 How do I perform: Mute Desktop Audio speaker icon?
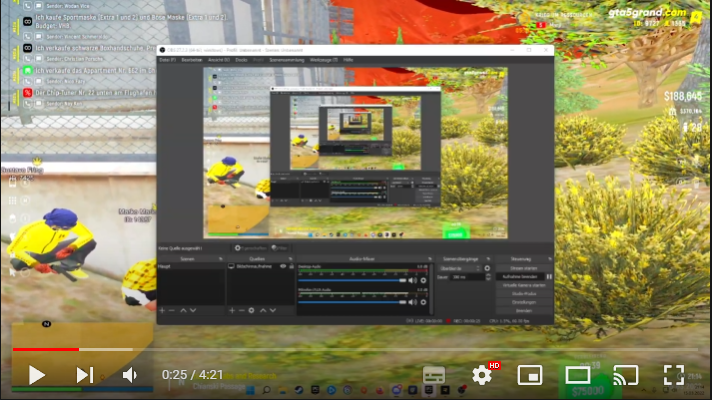[x=412, y=281]
